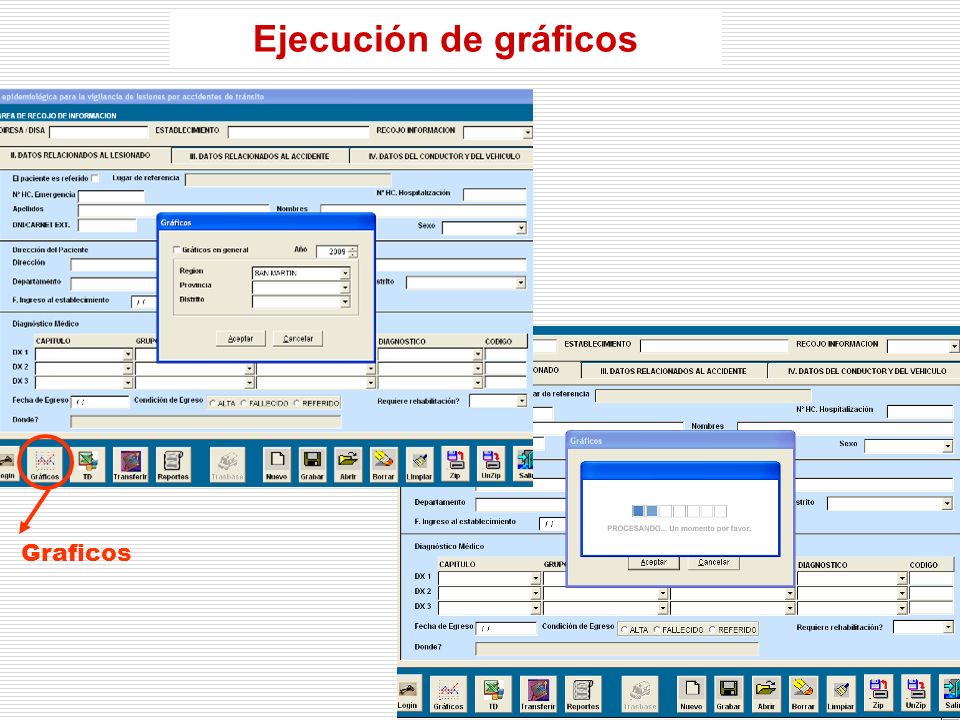Click Borrar eraser icon in upper-left window

(x=383, y=464)
